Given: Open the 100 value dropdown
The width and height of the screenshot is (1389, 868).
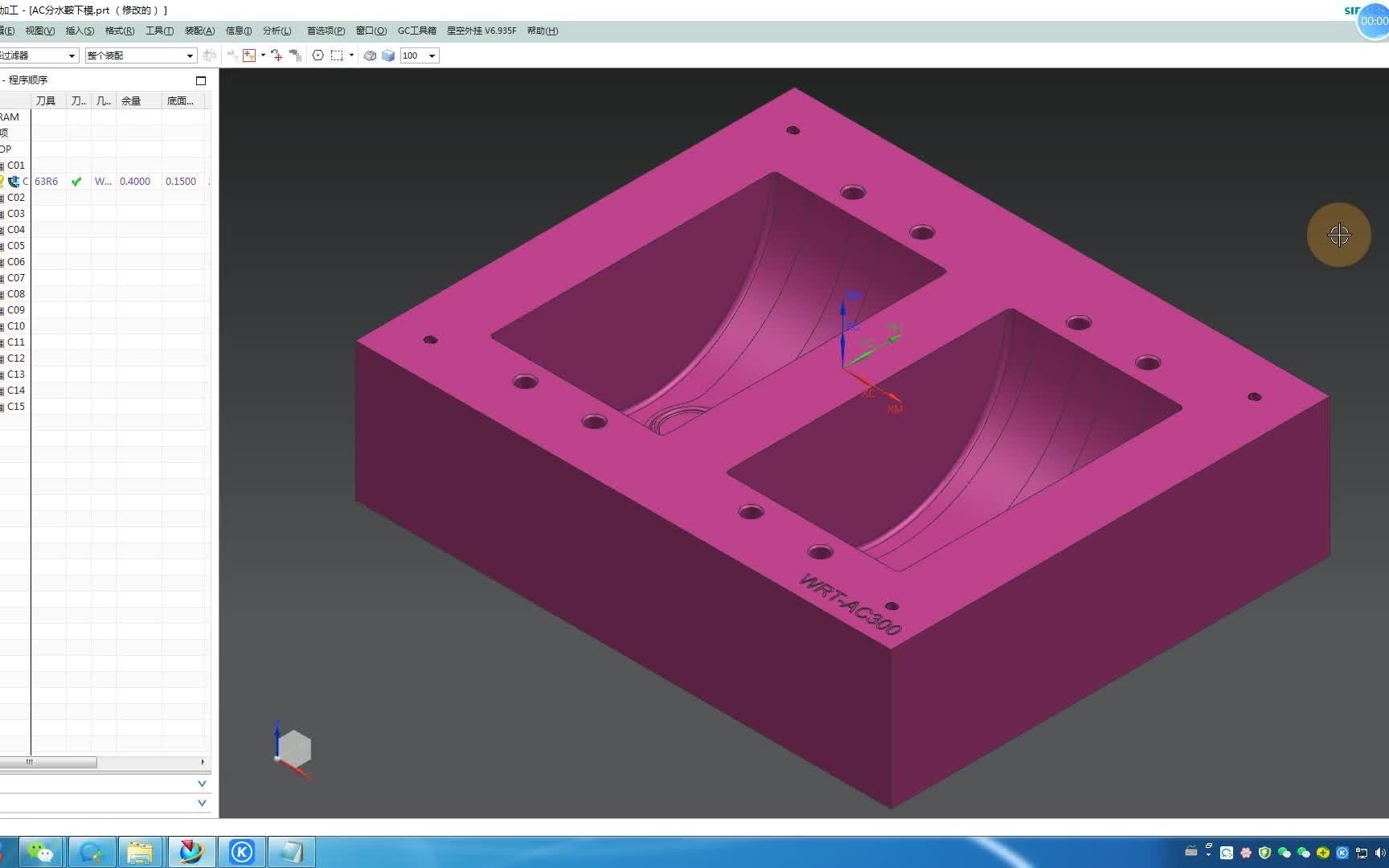Looking at the screenshot, I should [432, 55].
